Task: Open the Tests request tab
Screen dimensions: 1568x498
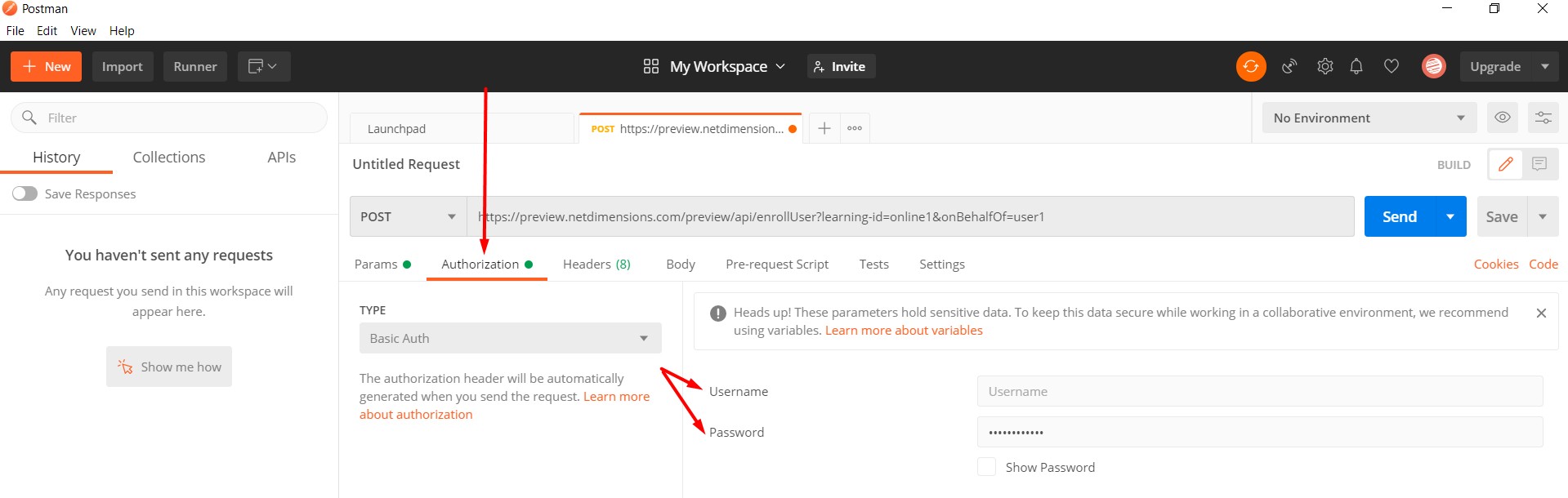Action: tap(873, 265)
